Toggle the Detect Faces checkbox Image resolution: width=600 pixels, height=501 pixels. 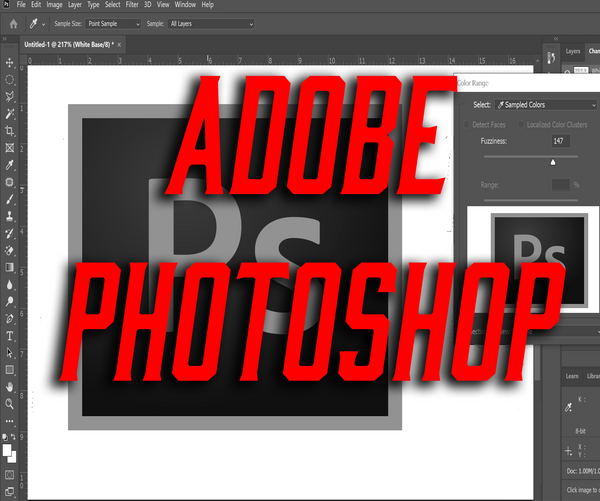pos(467,124)
